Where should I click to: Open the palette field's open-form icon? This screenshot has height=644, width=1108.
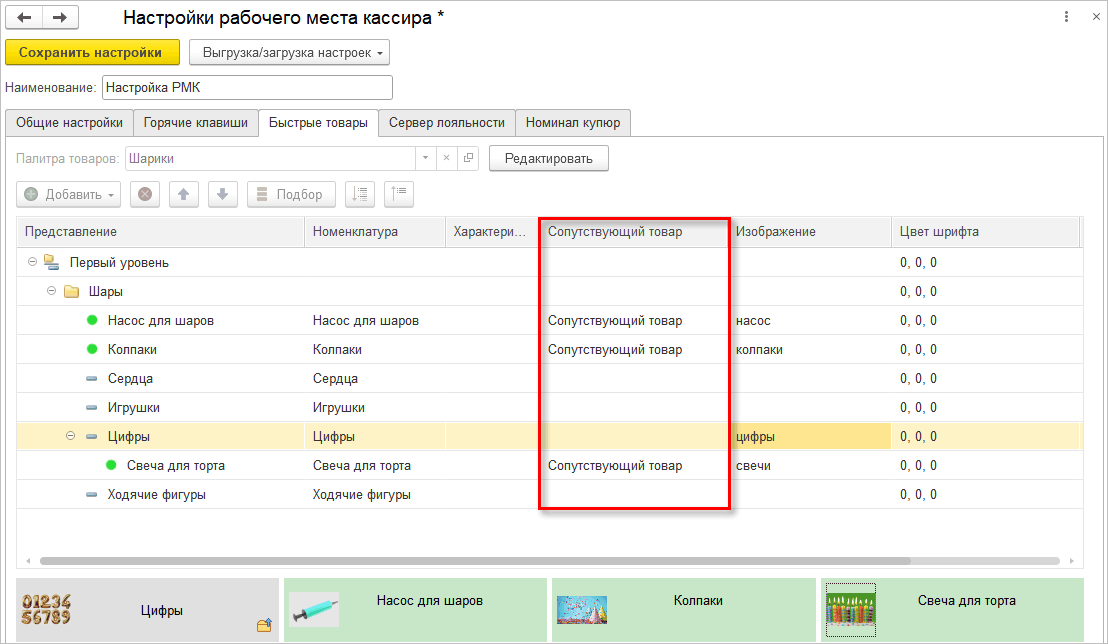click(x=468, y=158)
